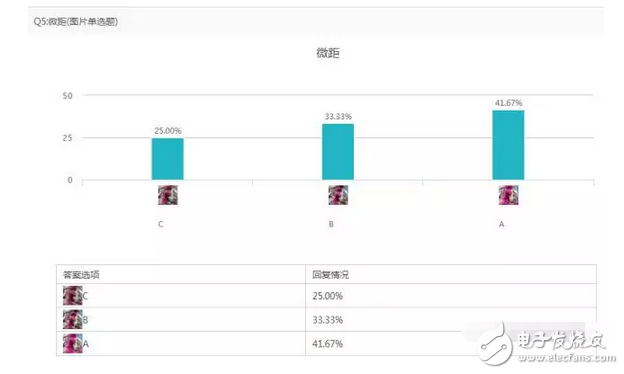
Task: Click the option B thumbnail under the chart
Action: (338, 195)
